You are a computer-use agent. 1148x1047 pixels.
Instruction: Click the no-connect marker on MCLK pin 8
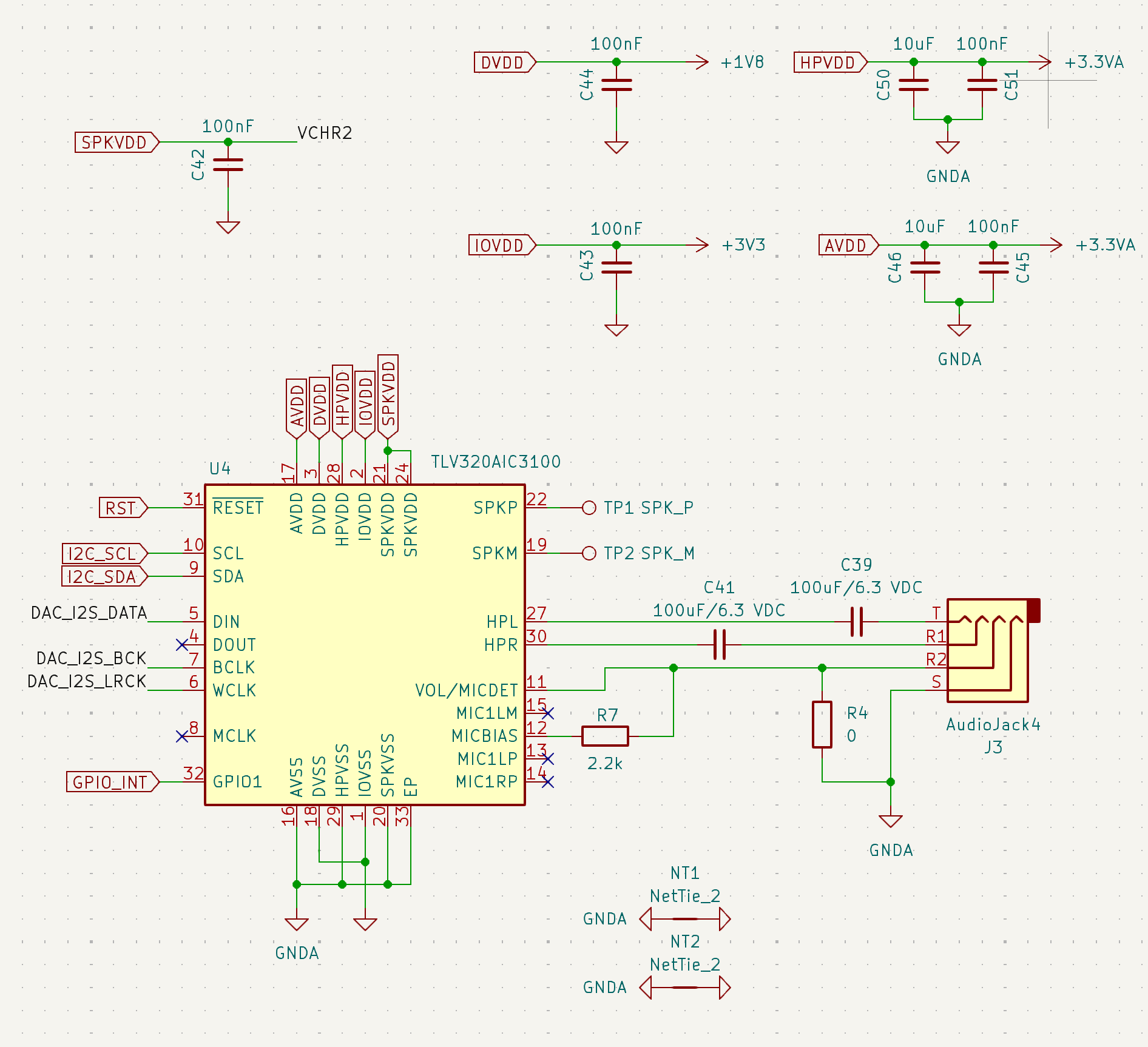[182, 736]
